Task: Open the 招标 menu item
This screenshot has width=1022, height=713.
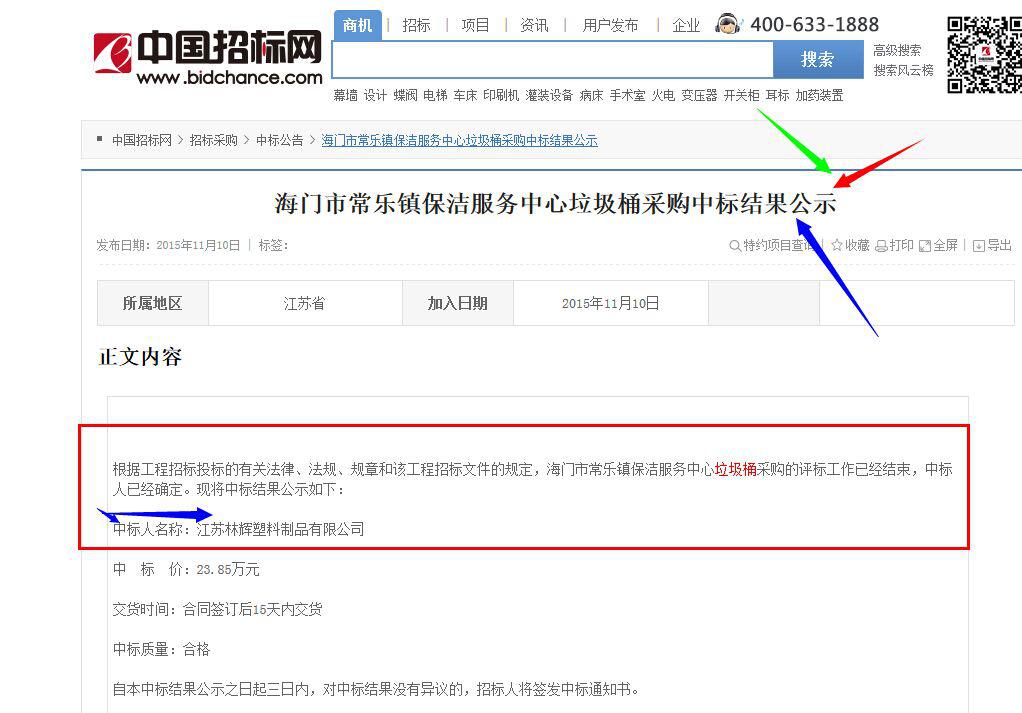Action: (416, 25)
